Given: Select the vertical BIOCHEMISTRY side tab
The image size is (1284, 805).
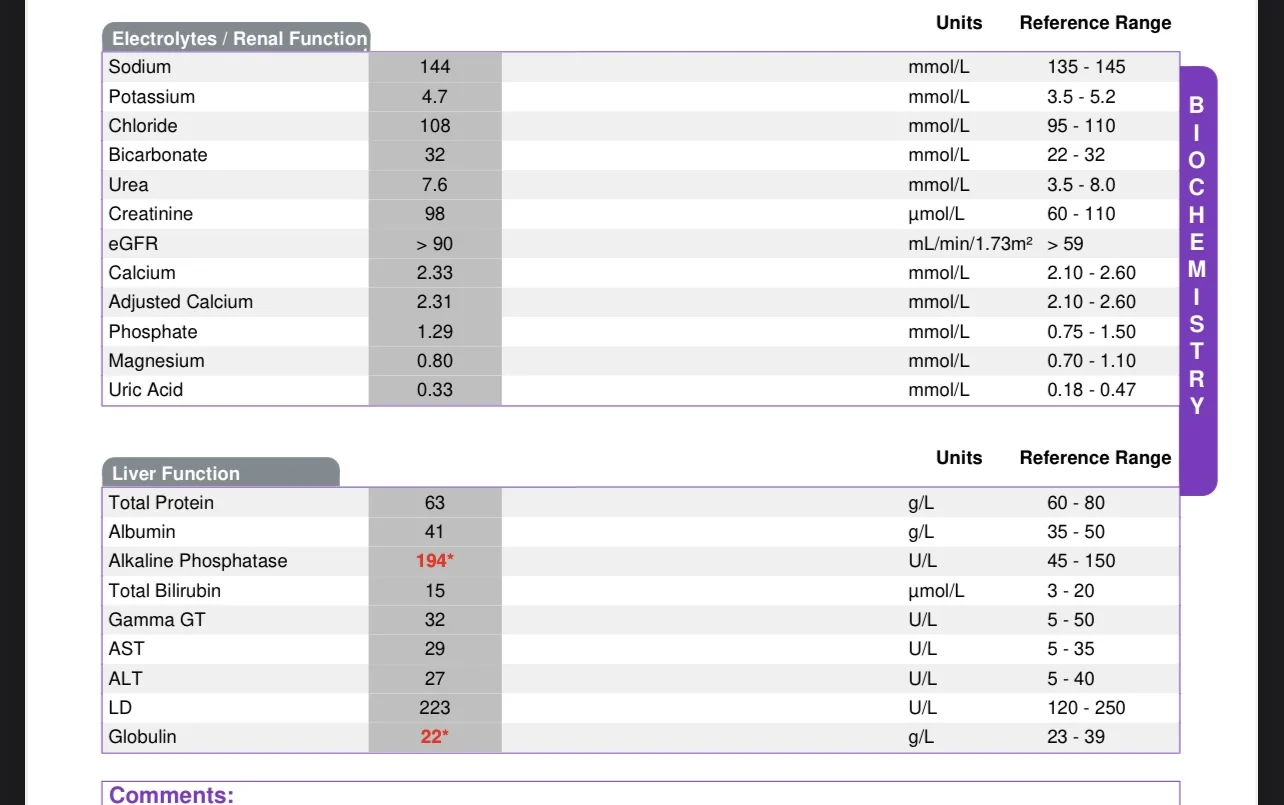Looking at the screenshot, I should [x=1198, y=281].
